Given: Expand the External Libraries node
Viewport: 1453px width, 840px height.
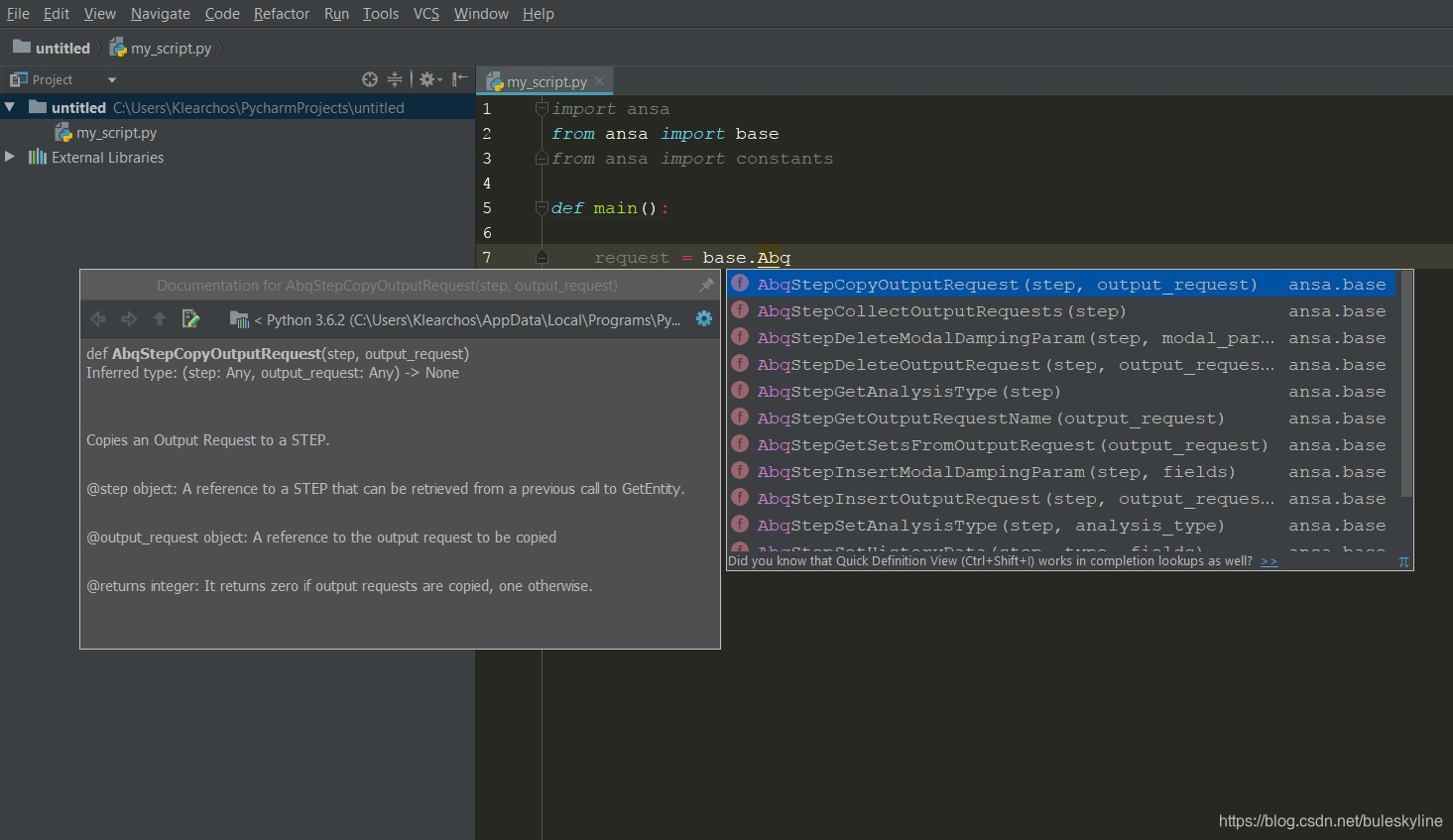Looking at the screenshot, I should 10,157.
